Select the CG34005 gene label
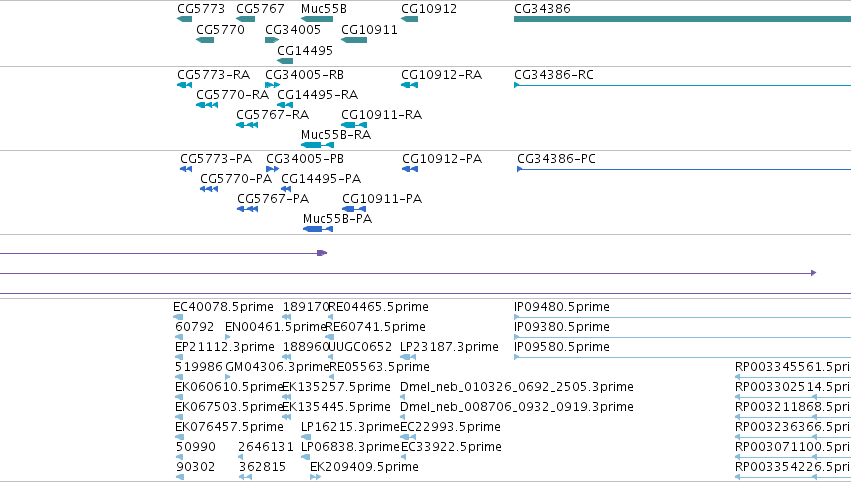This screenshot has width=851, height=482. pyautogui.click(x=293, y=29)
